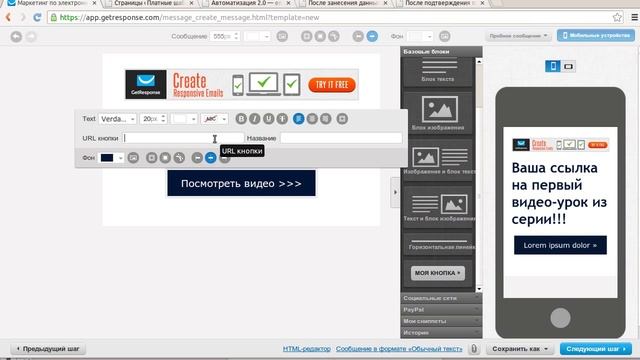Open image picker next to top Фон swatch
This screenshot has width=640, height=360.
(x=444, y=36)
